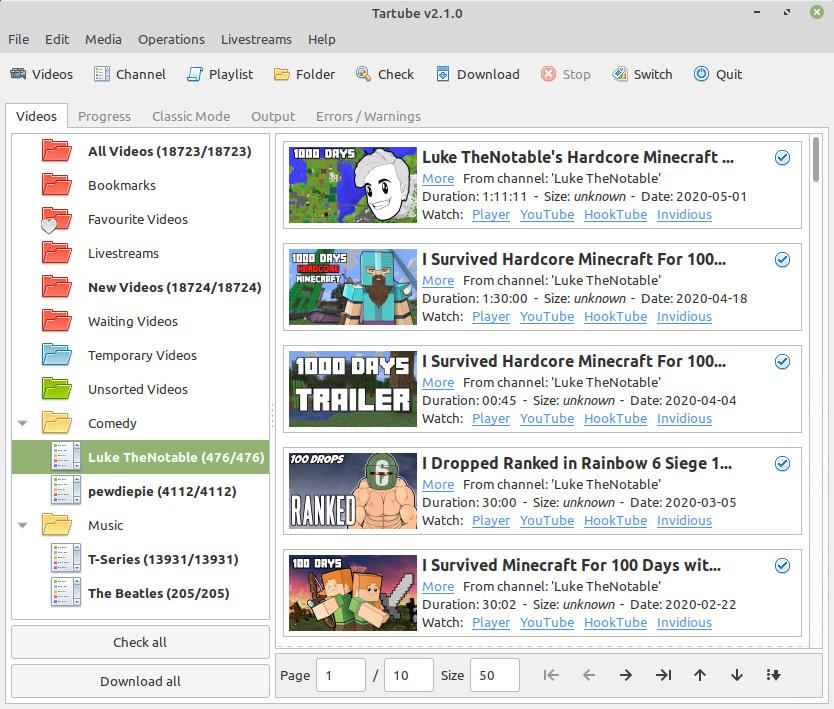Click the current Page number field
Viewport: 834px width, 709px height.
341,675
